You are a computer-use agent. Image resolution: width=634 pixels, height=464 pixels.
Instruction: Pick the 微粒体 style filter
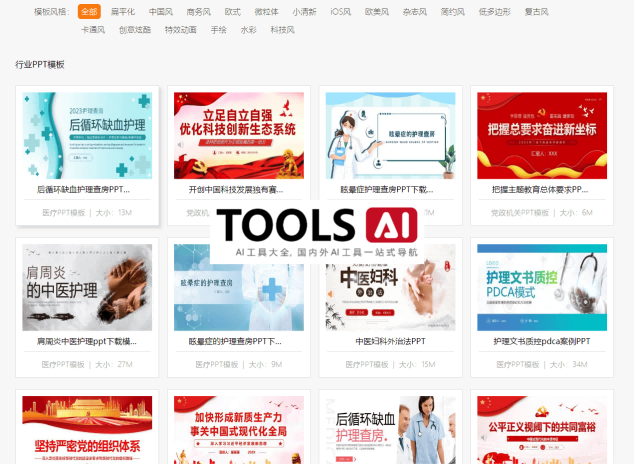[266, 12]
